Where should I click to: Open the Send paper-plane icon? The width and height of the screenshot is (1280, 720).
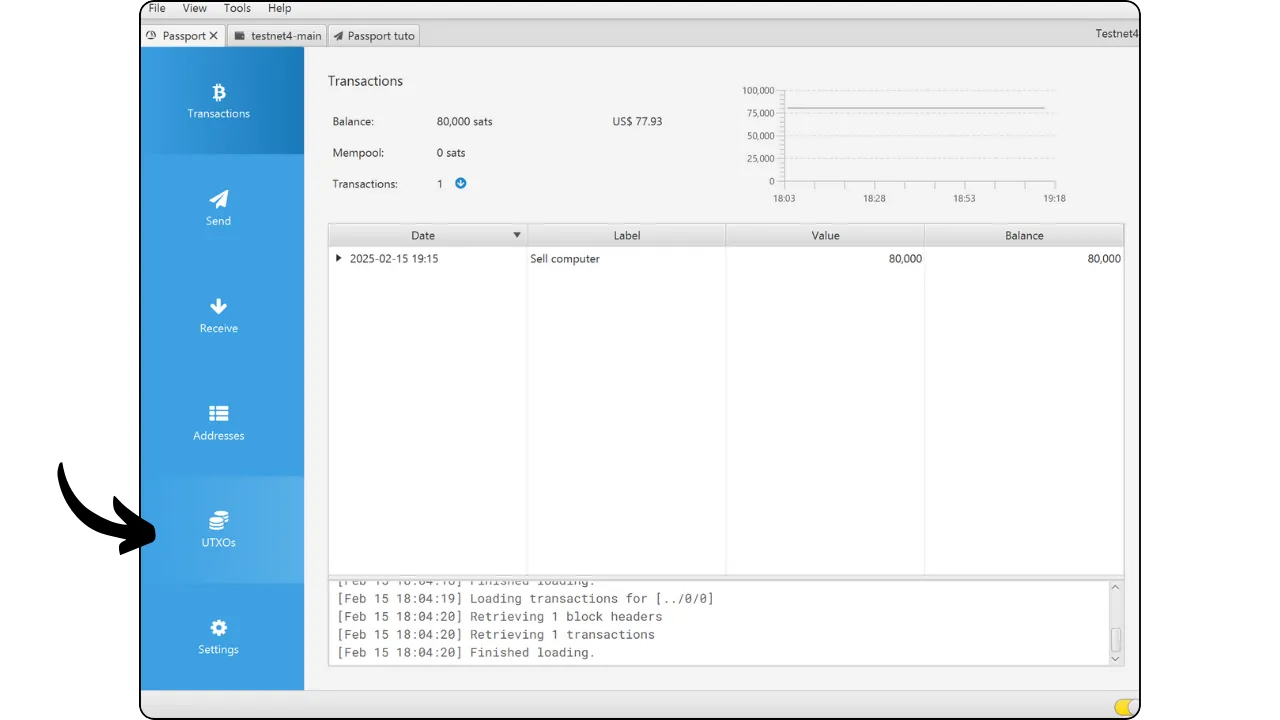tap(219, 199)
